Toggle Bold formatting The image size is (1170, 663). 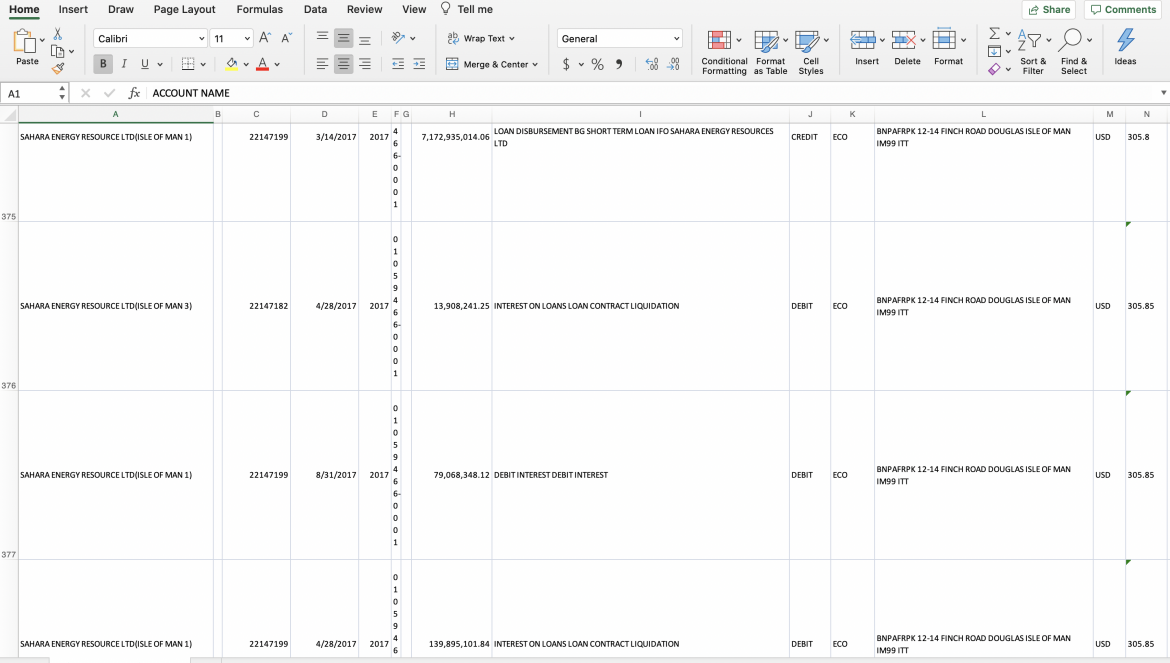(x=103, y=64)
